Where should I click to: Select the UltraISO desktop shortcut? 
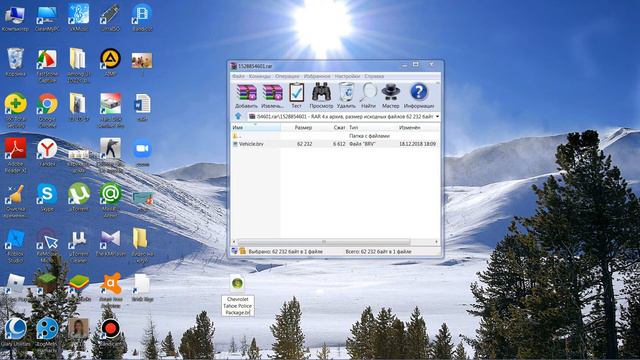[x=111, y=18]
